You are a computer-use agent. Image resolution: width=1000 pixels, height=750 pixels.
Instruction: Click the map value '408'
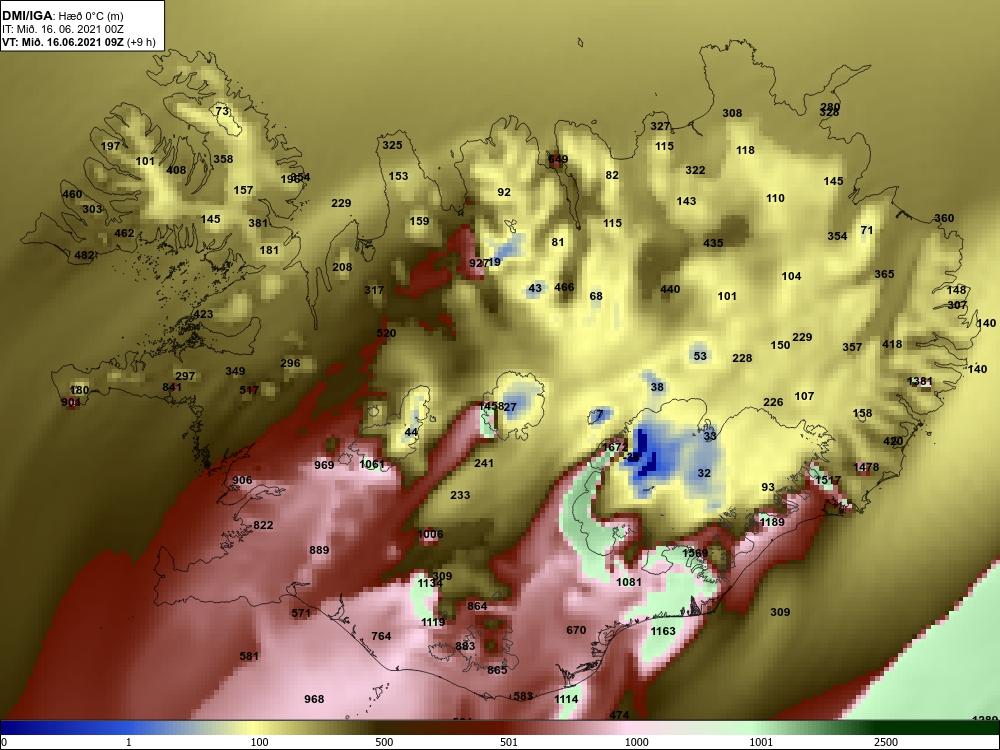(176, 170)
